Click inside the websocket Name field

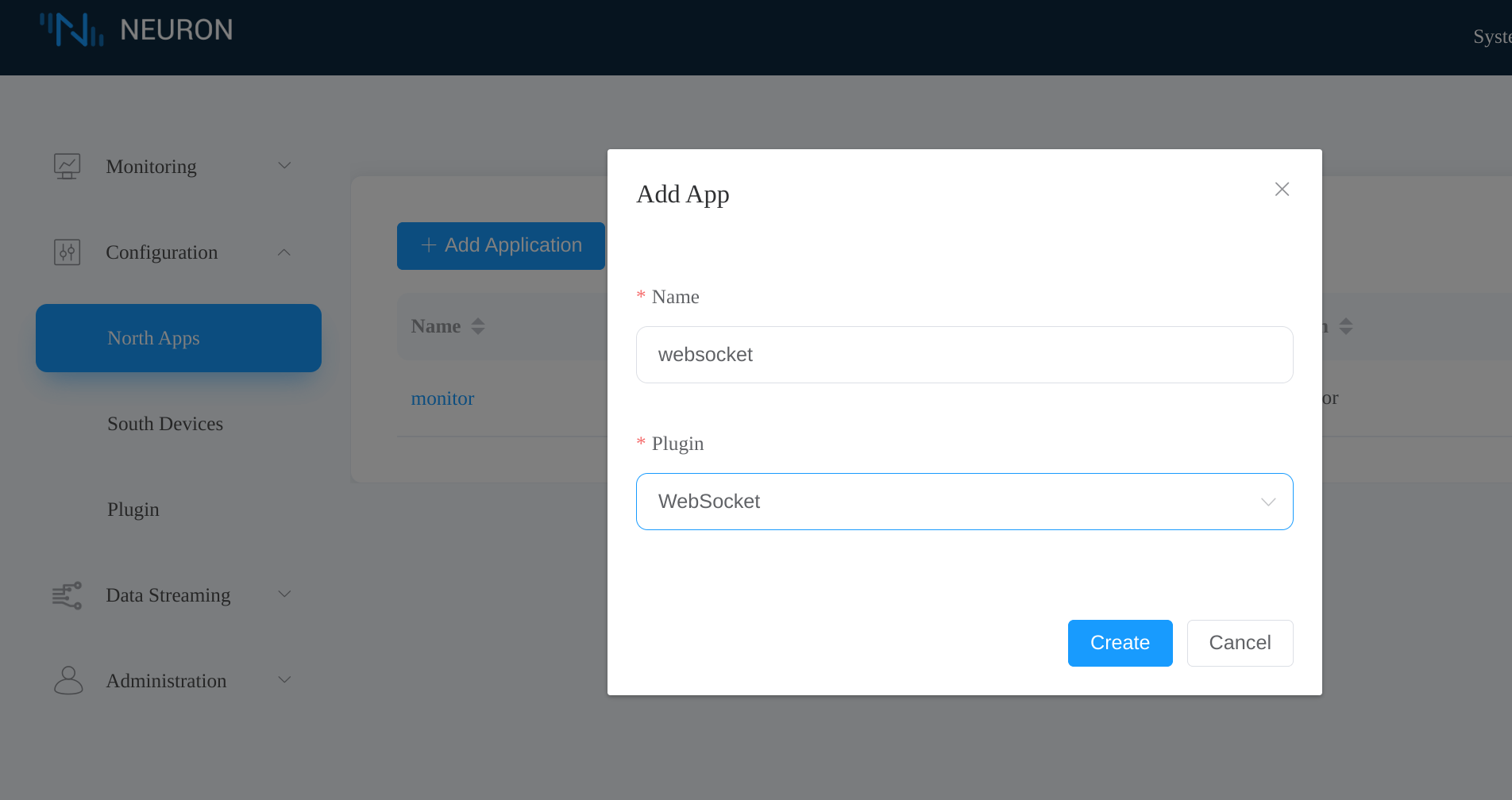[x=964, y=355]
